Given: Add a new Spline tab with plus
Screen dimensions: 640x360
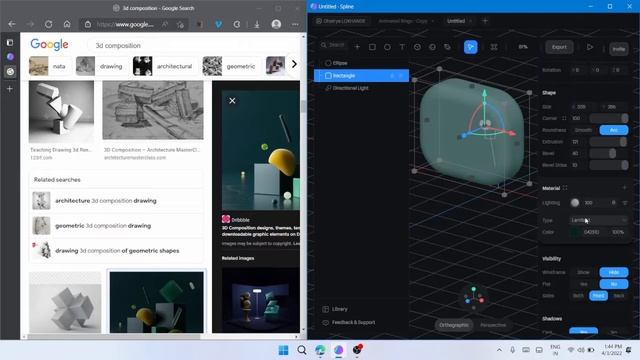Looking at the screenshot, I should [485, 21].
